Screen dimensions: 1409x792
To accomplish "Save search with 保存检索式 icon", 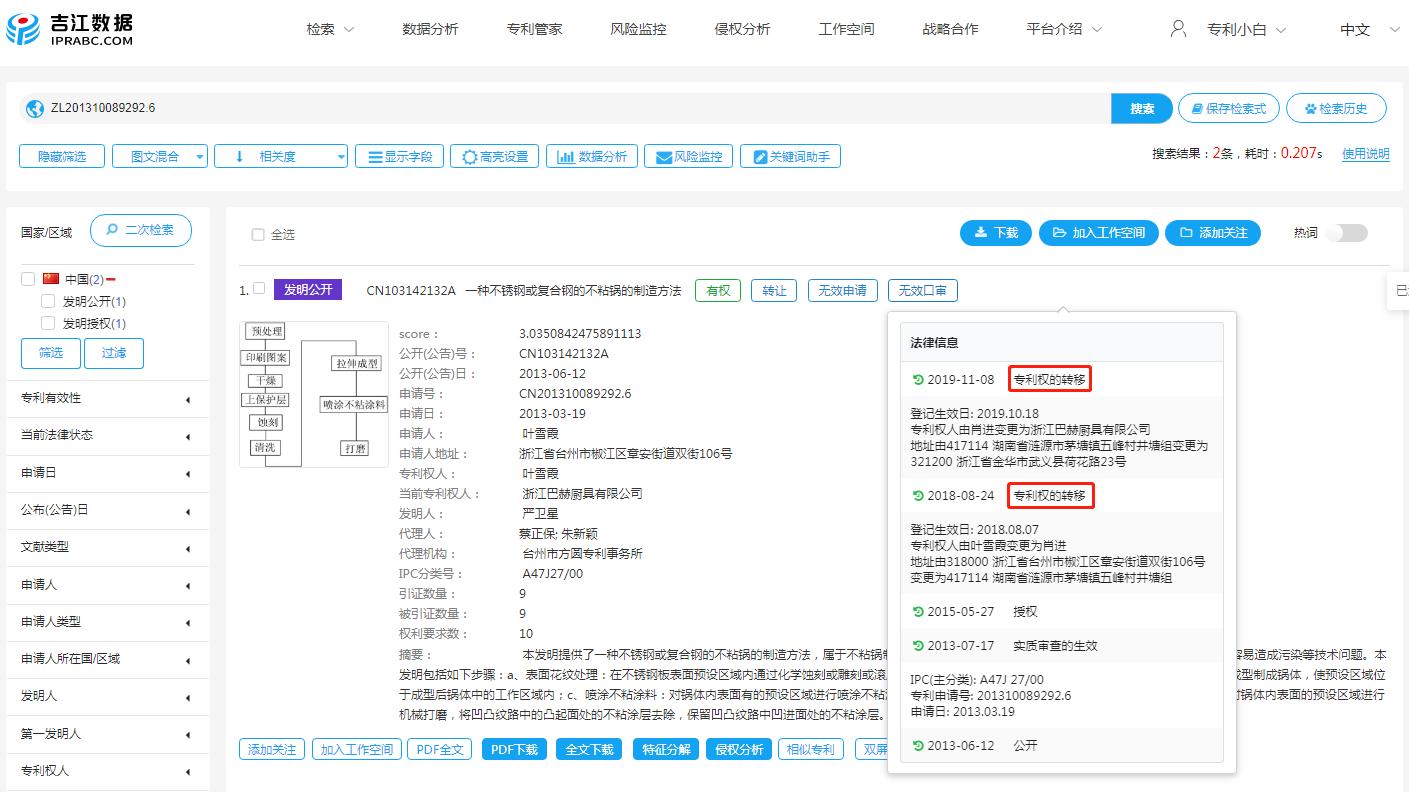I will coord(1229,108).
